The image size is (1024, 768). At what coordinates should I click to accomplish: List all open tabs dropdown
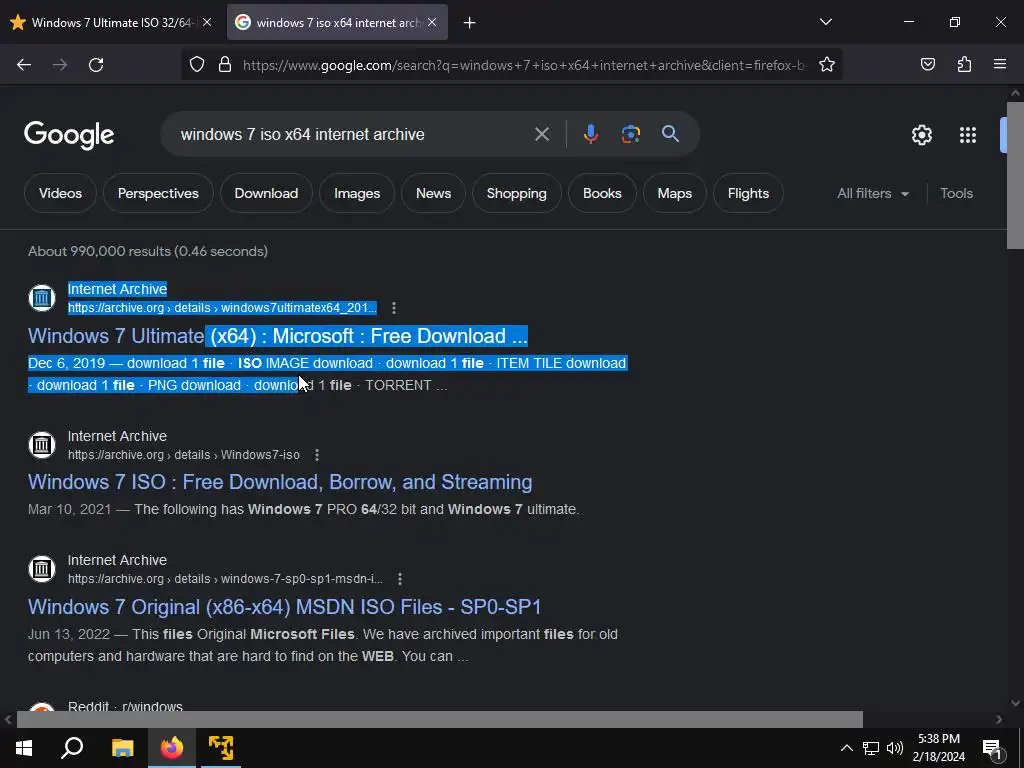coord(825,22)
